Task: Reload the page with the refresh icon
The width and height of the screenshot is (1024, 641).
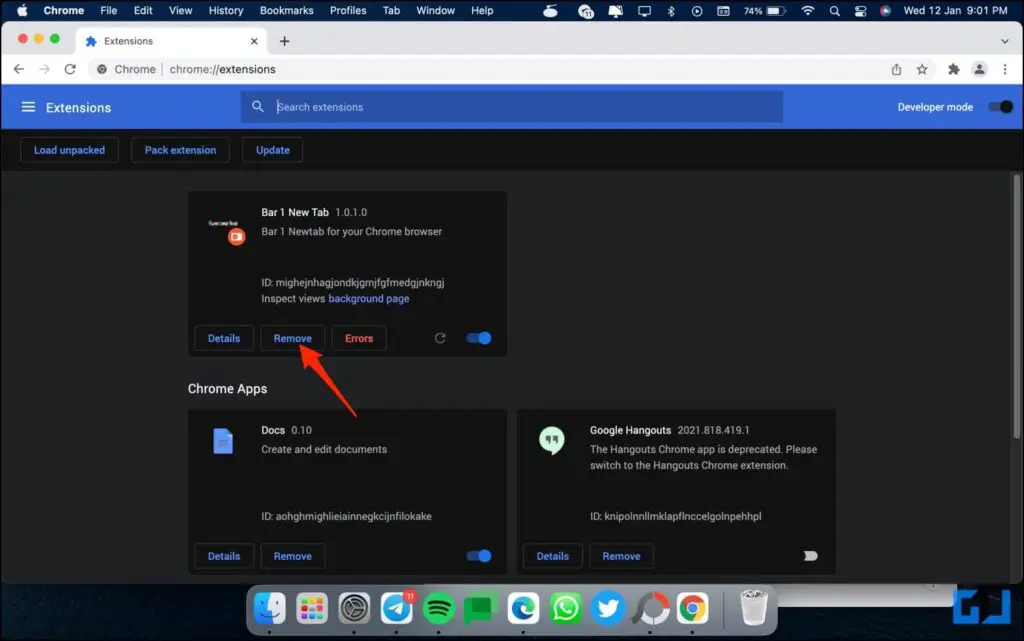Action: (70, 69)
